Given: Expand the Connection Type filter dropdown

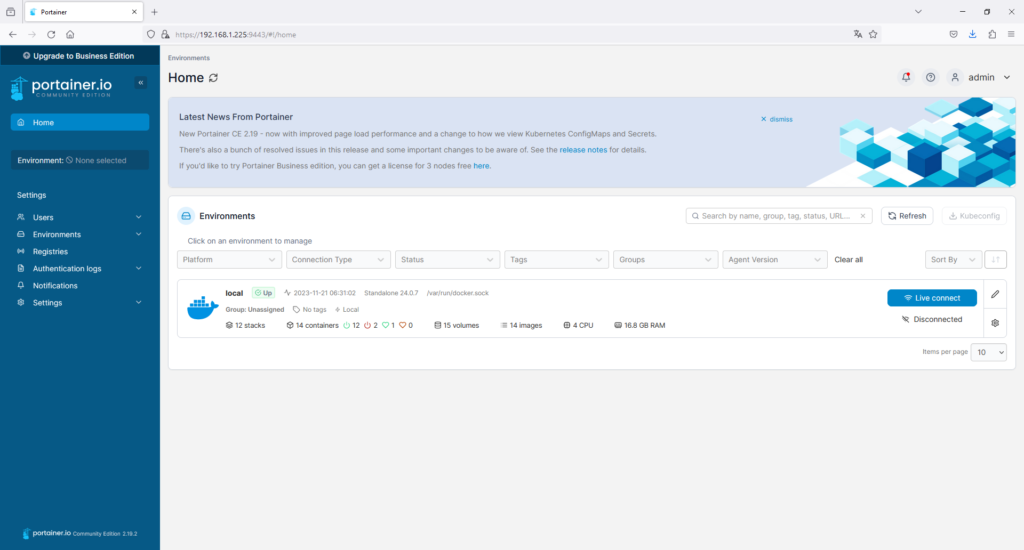Looking at the screenshot, I should tap(338, 259).
